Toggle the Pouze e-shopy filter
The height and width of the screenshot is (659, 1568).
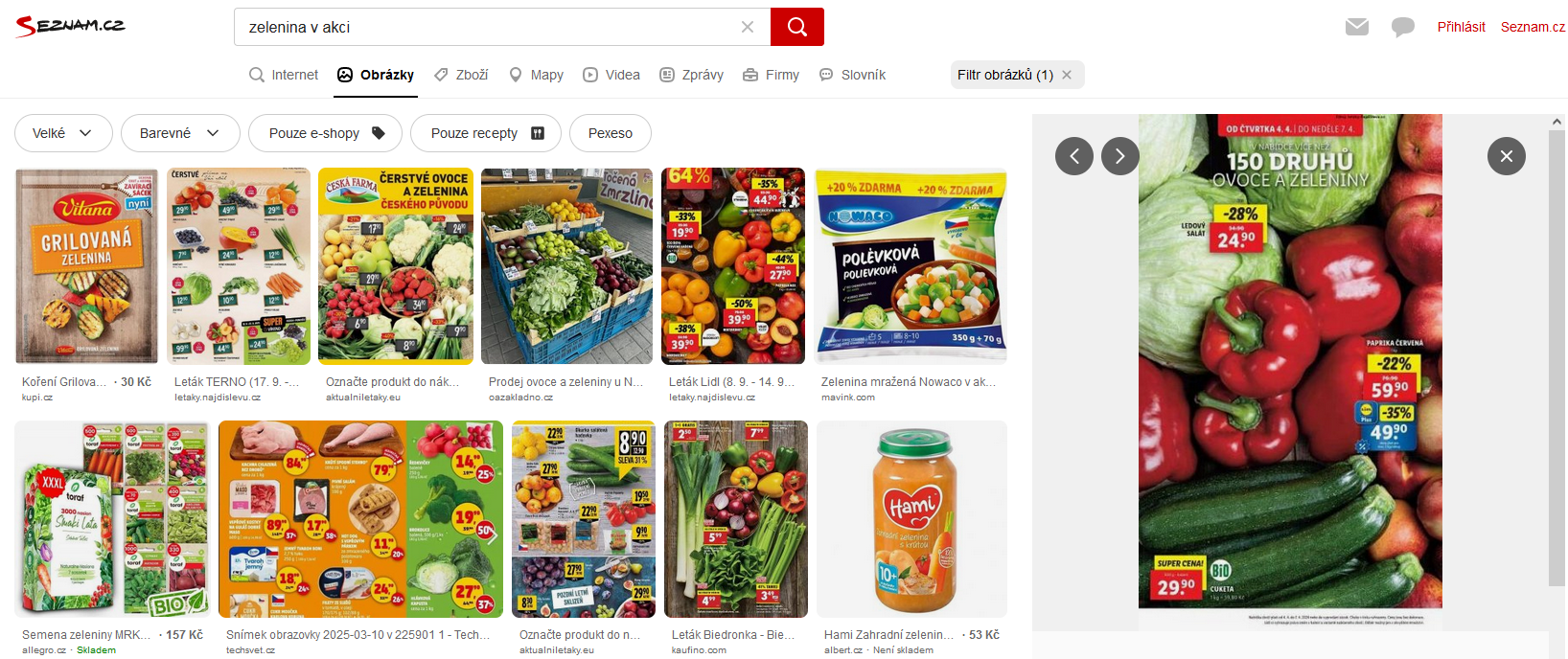coord(326,133)
